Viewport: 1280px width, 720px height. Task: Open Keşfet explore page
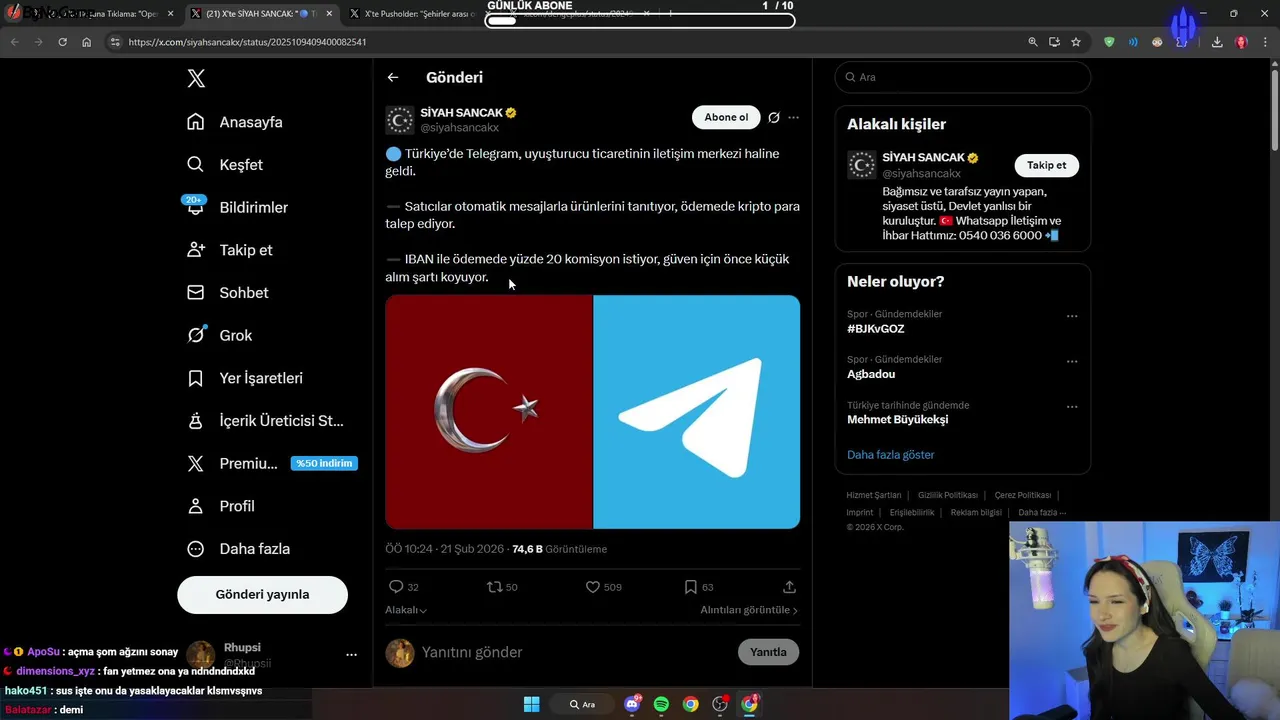pos(225,165)
